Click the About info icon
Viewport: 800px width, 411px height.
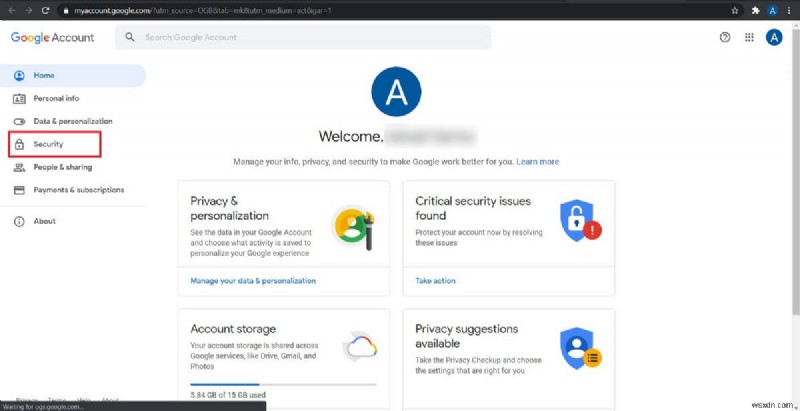click(x=19, y=221)
